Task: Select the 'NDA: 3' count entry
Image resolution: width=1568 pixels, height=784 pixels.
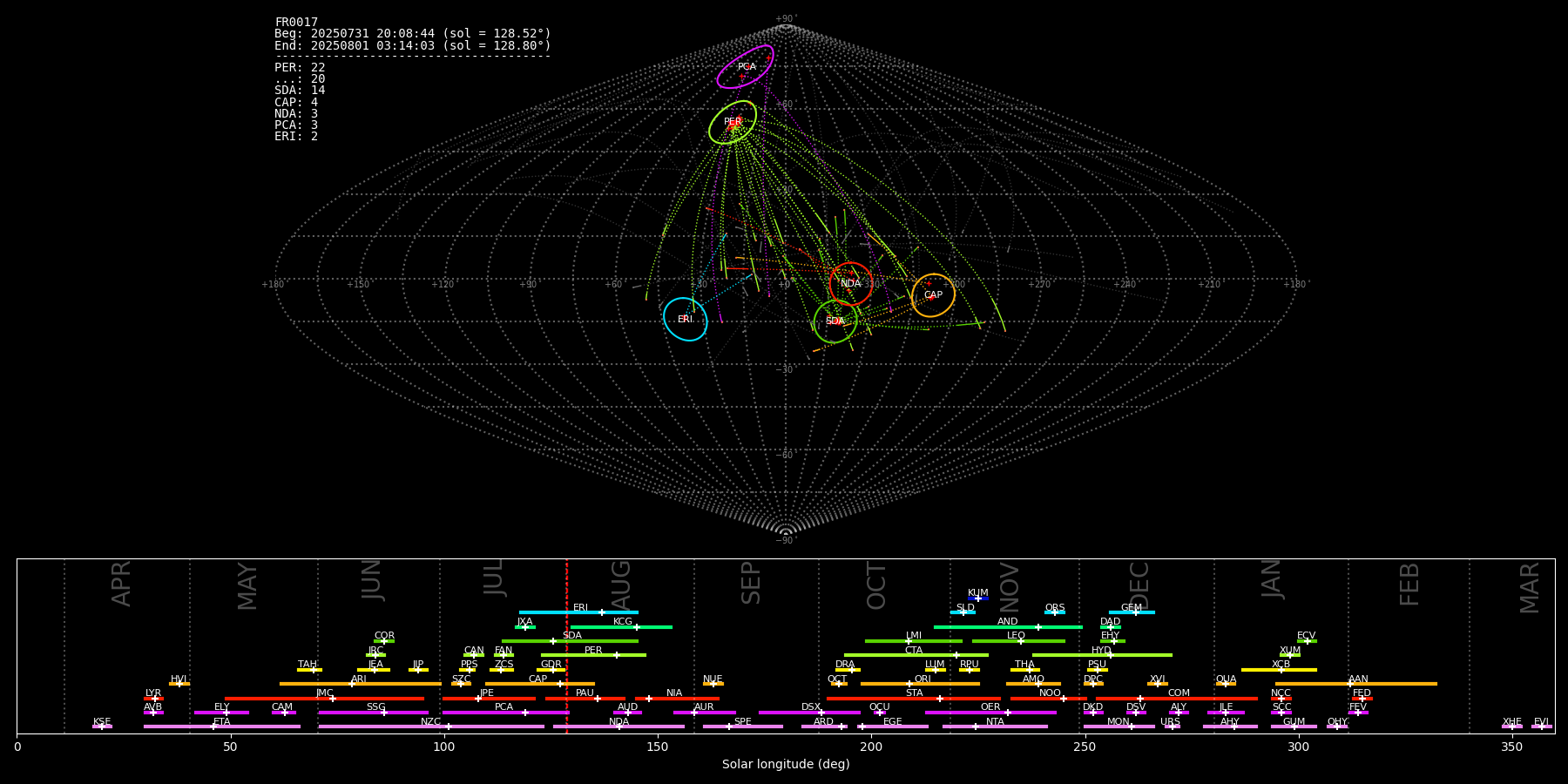Action: point(296,114)
